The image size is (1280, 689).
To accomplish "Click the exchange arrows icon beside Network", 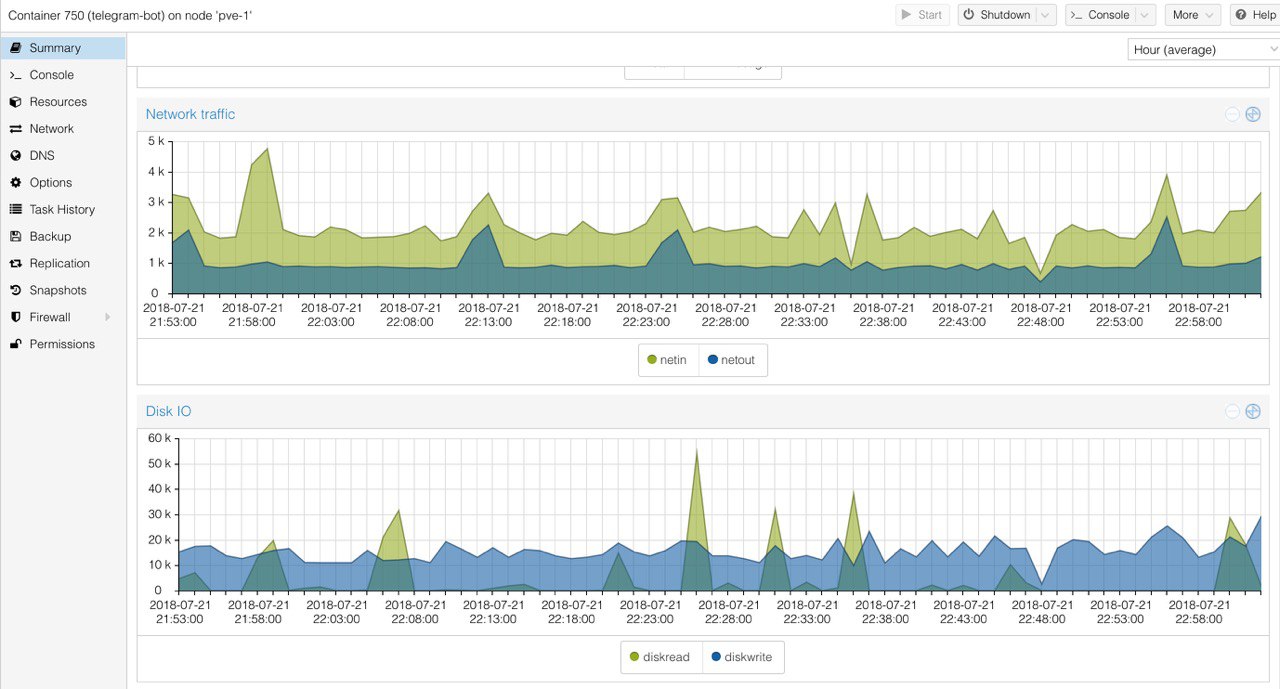I will point(15,129).
